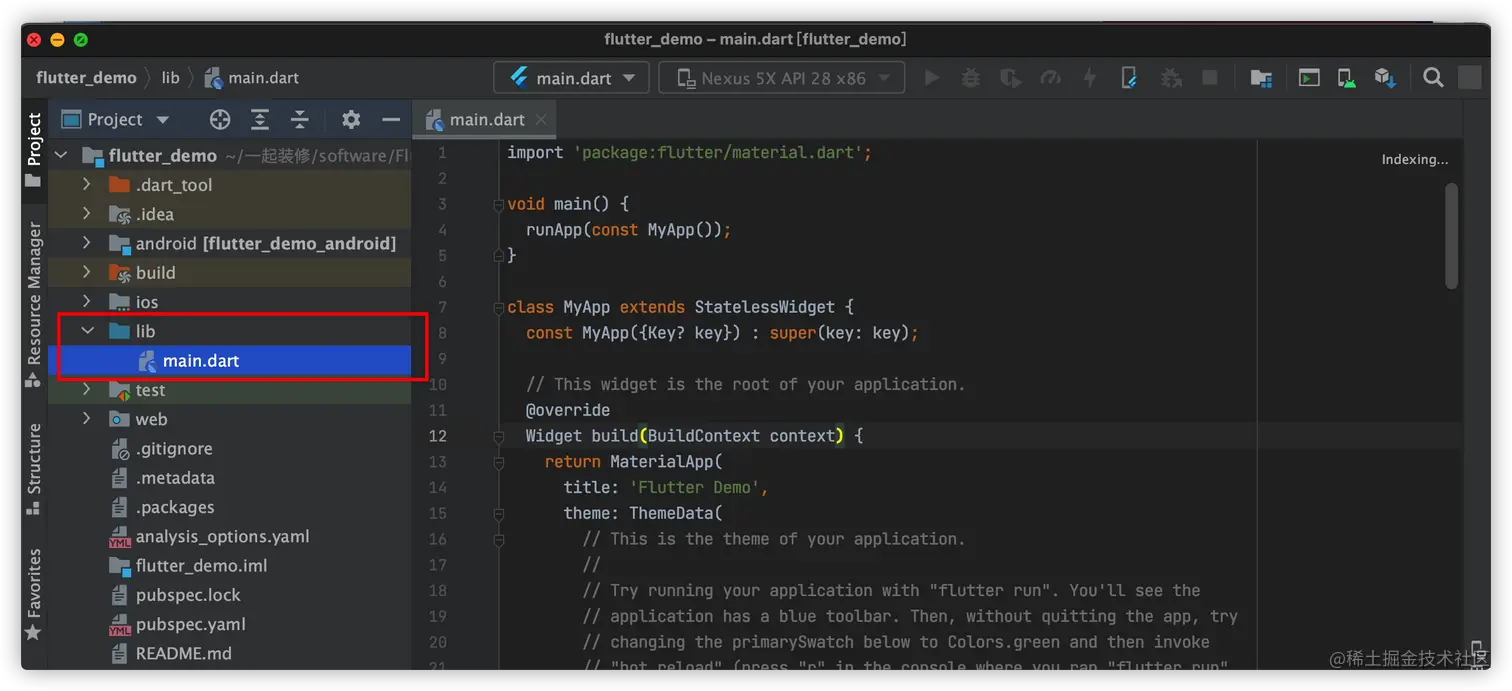Open the Structure side tab
This screenshot has width=1512, height=691.
(34, 469)
